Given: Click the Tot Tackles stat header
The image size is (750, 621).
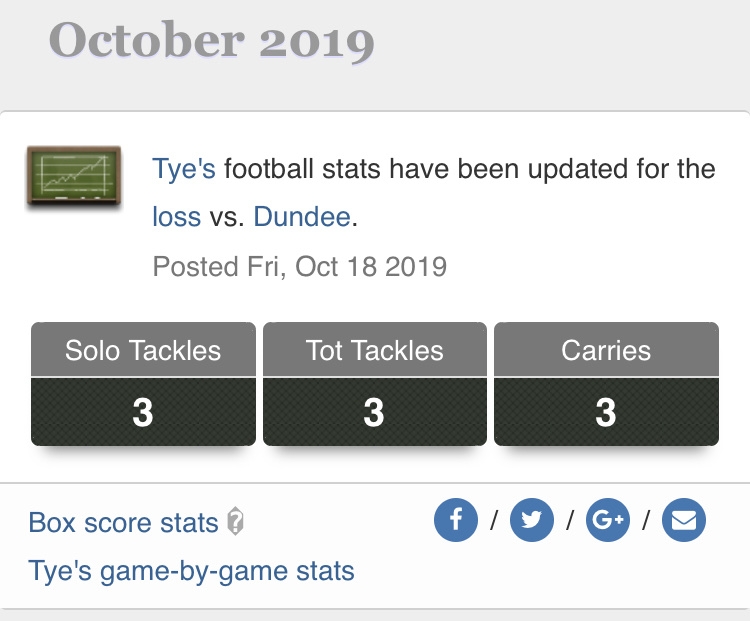Looking at the screenshot, I should pyautogui.click(x=375, y=351).
